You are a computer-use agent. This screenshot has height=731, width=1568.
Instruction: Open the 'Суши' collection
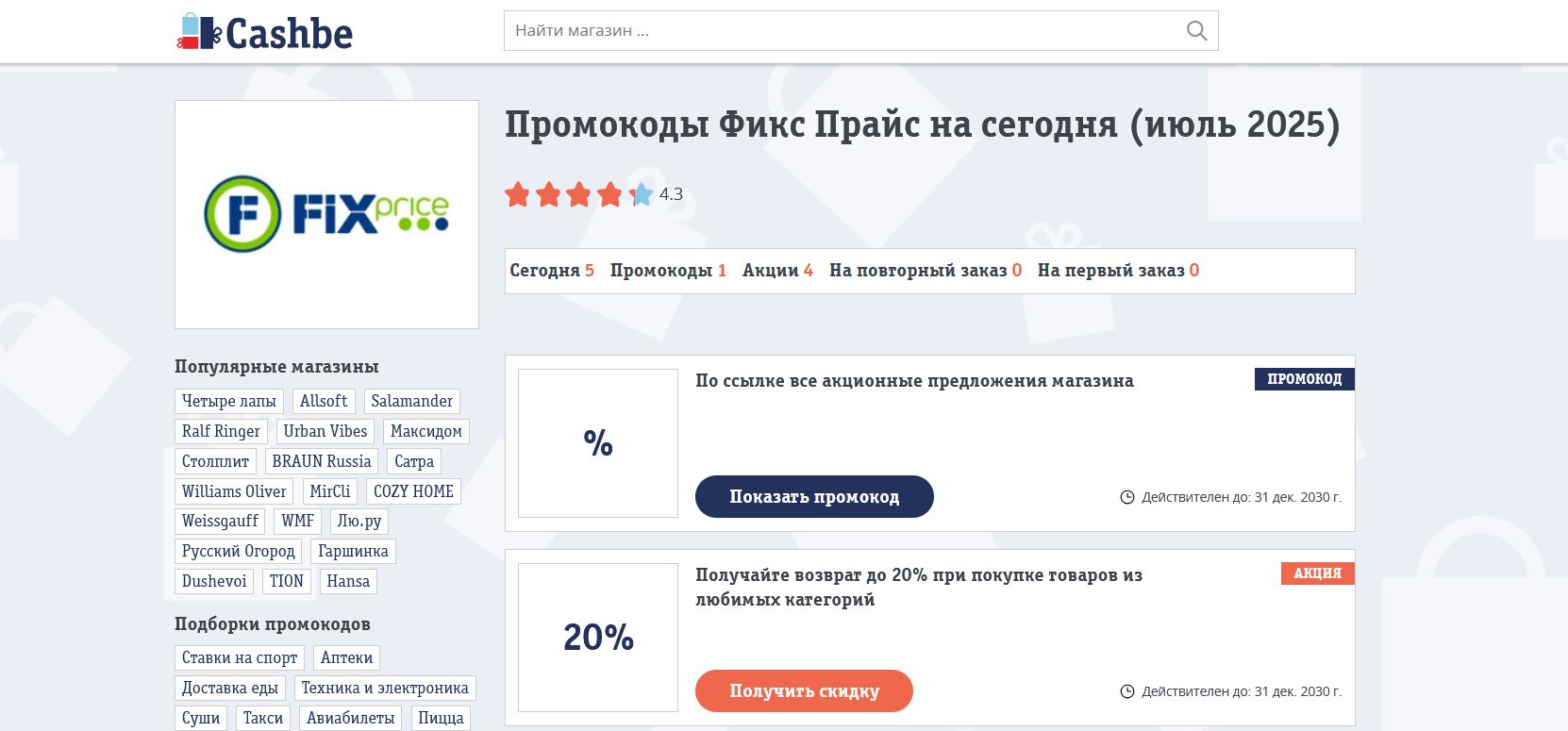point(201,718)
